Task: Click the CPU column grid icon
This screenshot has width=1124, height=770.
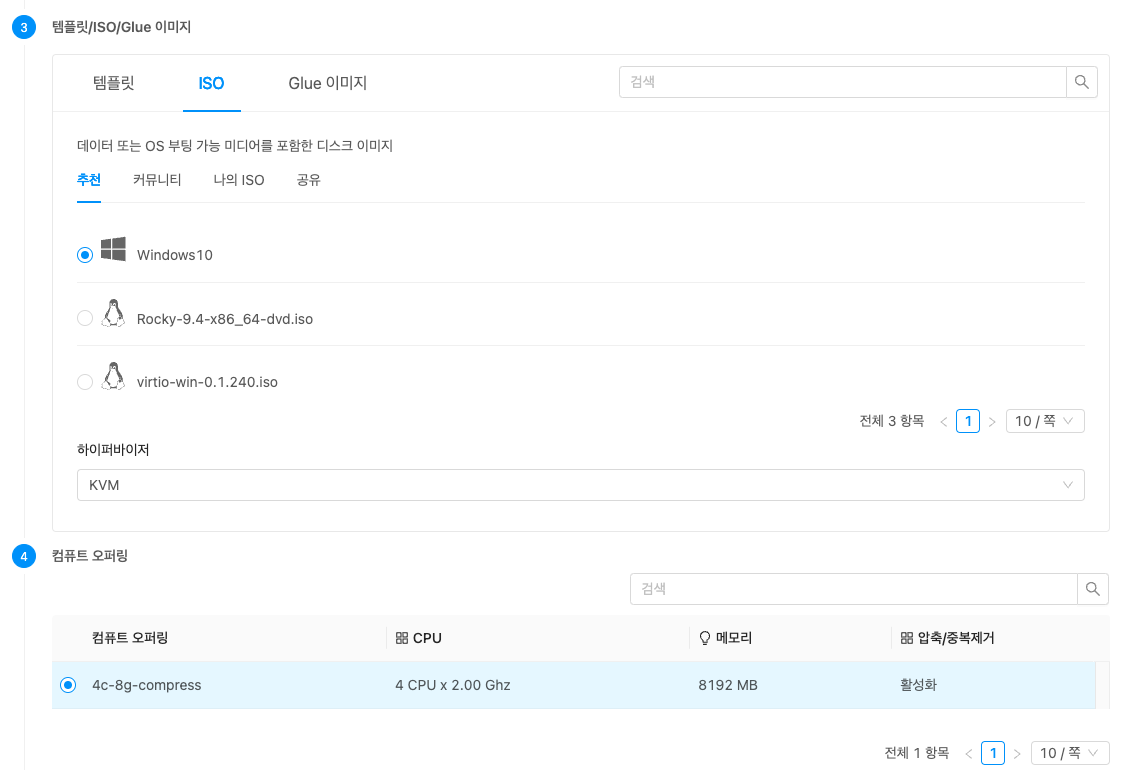Action: [x=402, y=638]
